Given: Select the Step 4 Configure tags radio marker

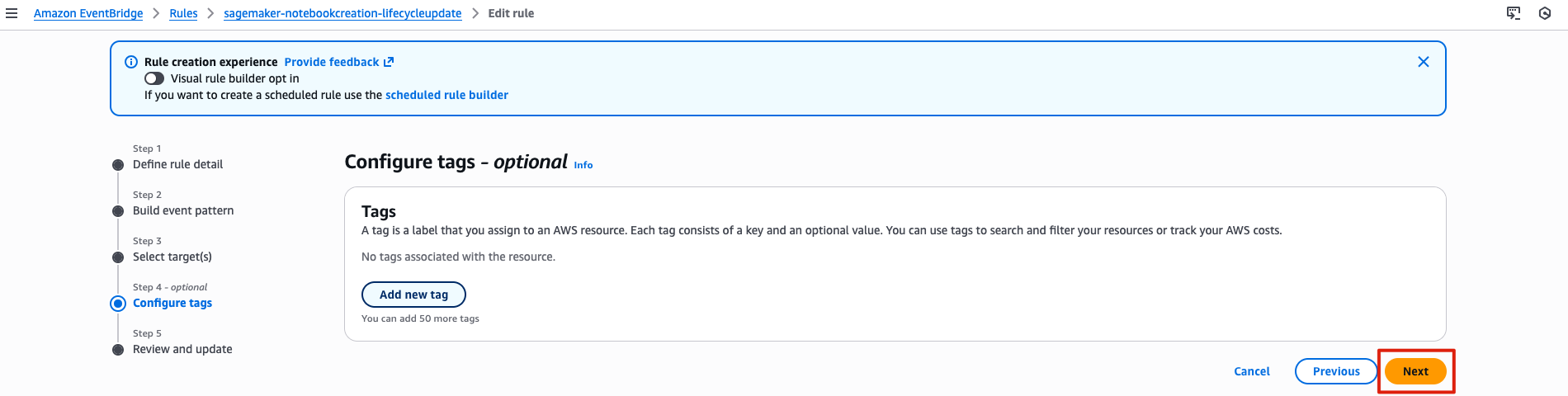Looking at the screenshot, I should click(118, 304).
